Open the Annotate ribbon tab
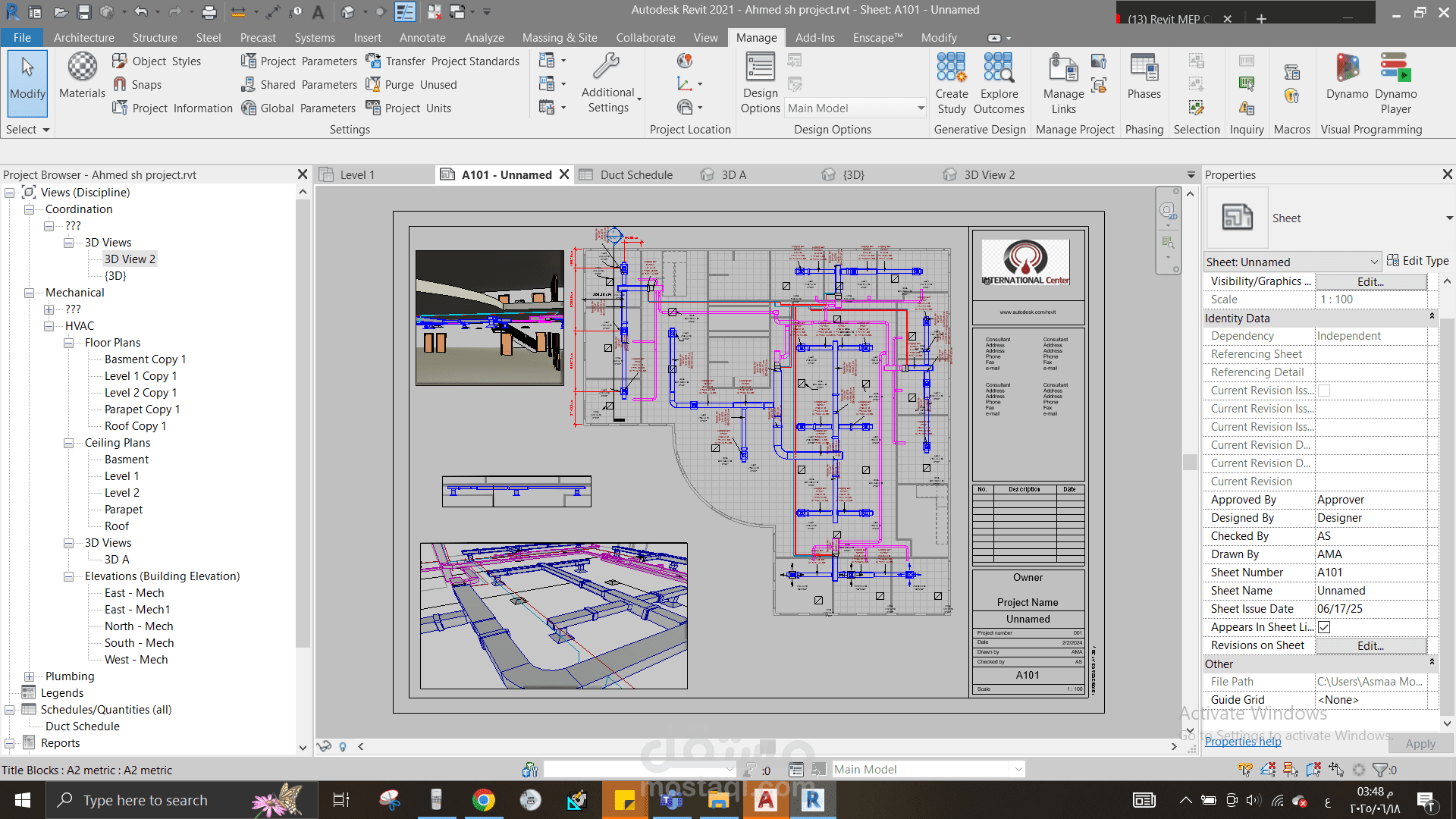1456x819 pixels. 422,38
